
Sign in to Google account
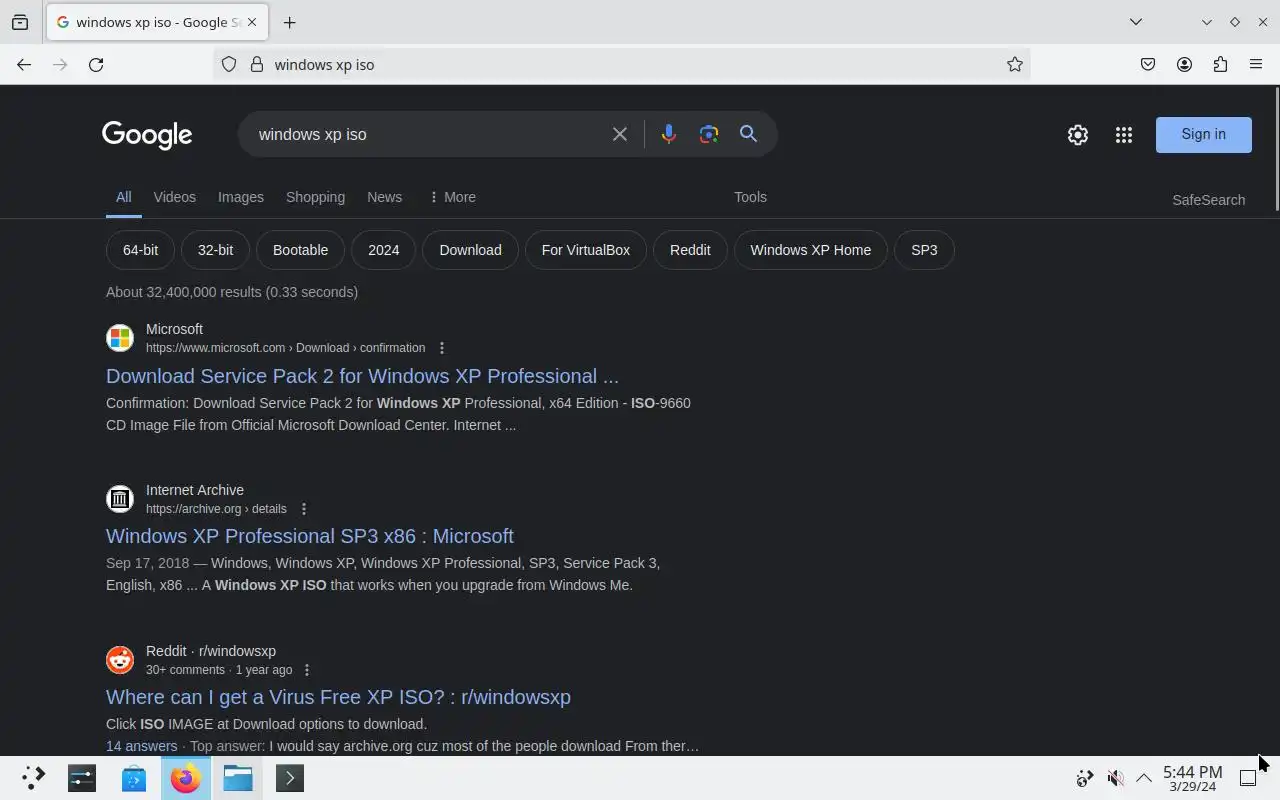pos(1203,134)
